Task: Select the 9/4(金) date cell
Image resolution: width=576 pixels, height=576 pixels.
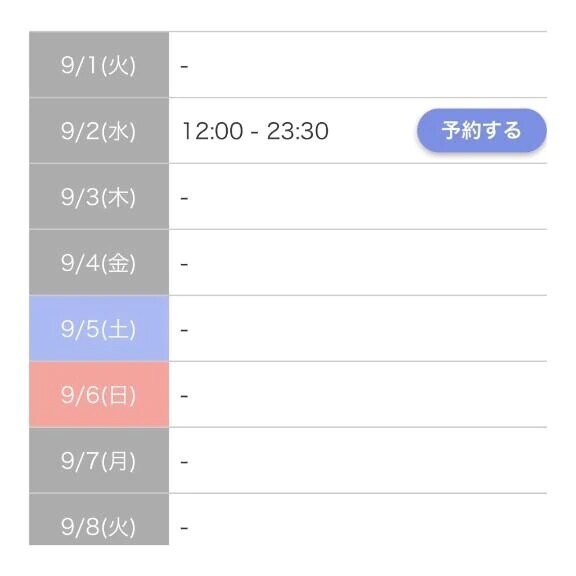Action: pyautogui.click(x=99, y=262)
